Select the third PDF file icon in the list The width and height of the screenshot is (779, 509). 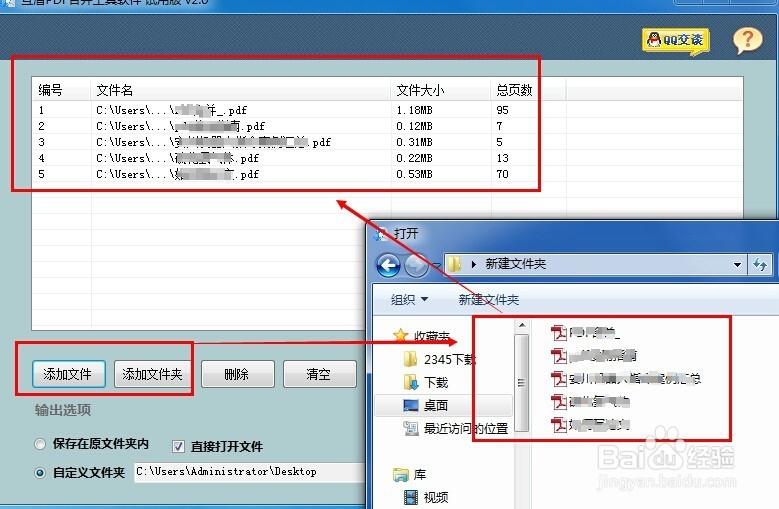tap(559, 378)
